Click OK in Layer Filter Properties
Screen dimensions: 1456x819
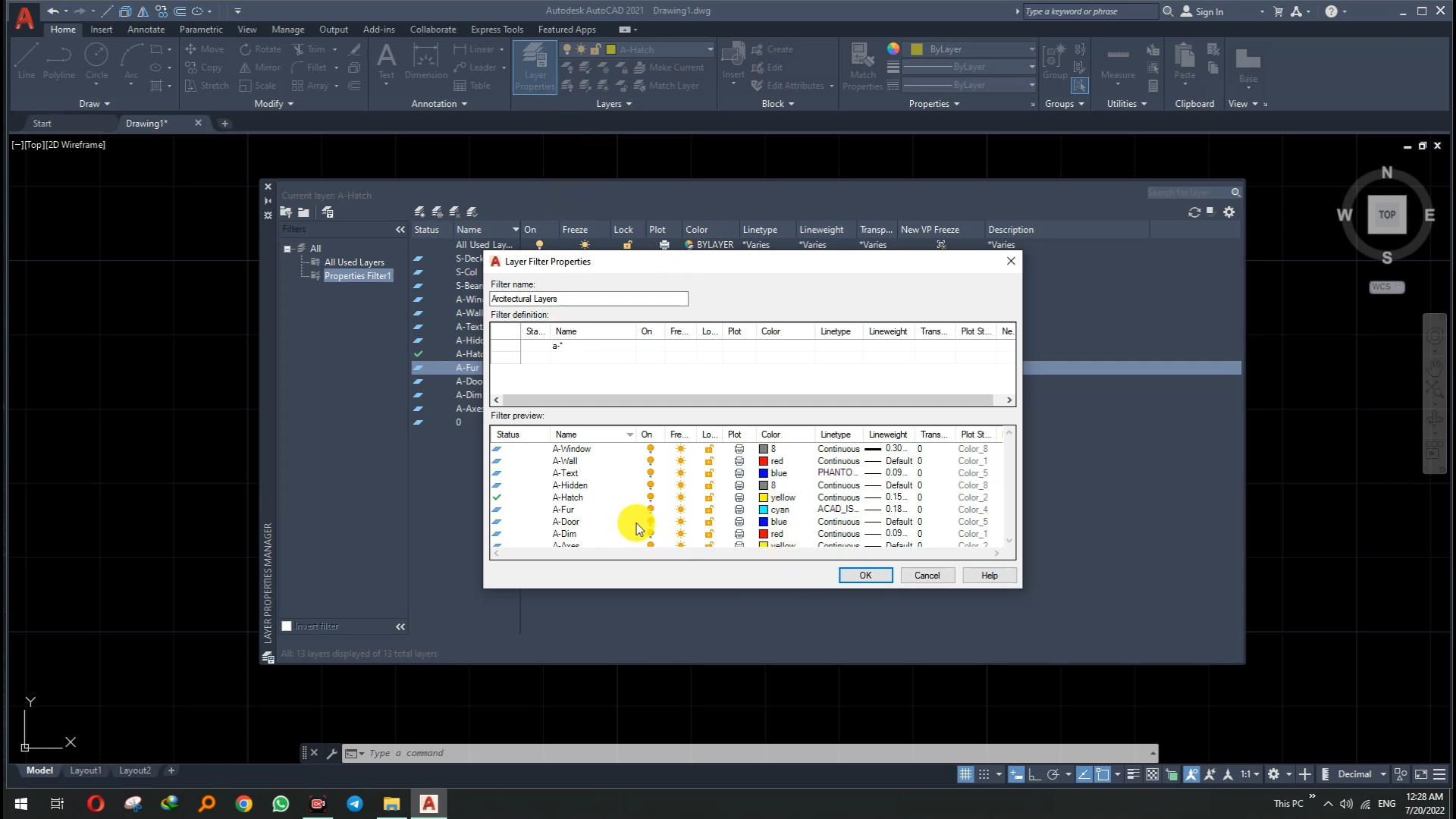[x=865, y=576]
